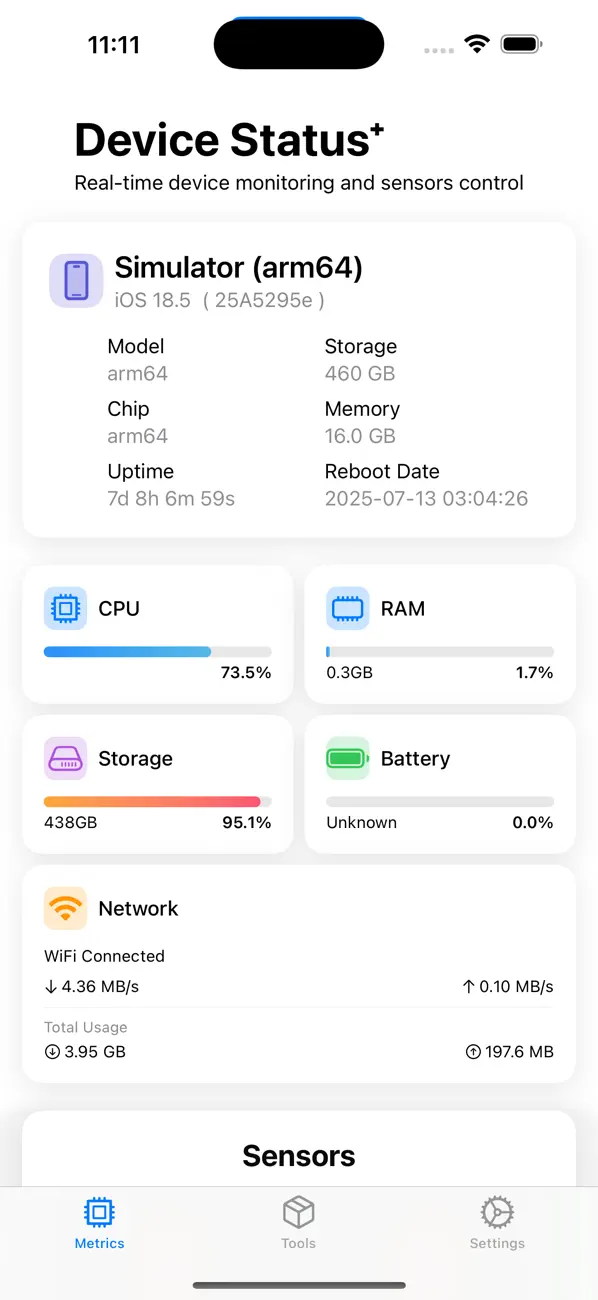Switch to the Metrics tab

click(99, 1222)
